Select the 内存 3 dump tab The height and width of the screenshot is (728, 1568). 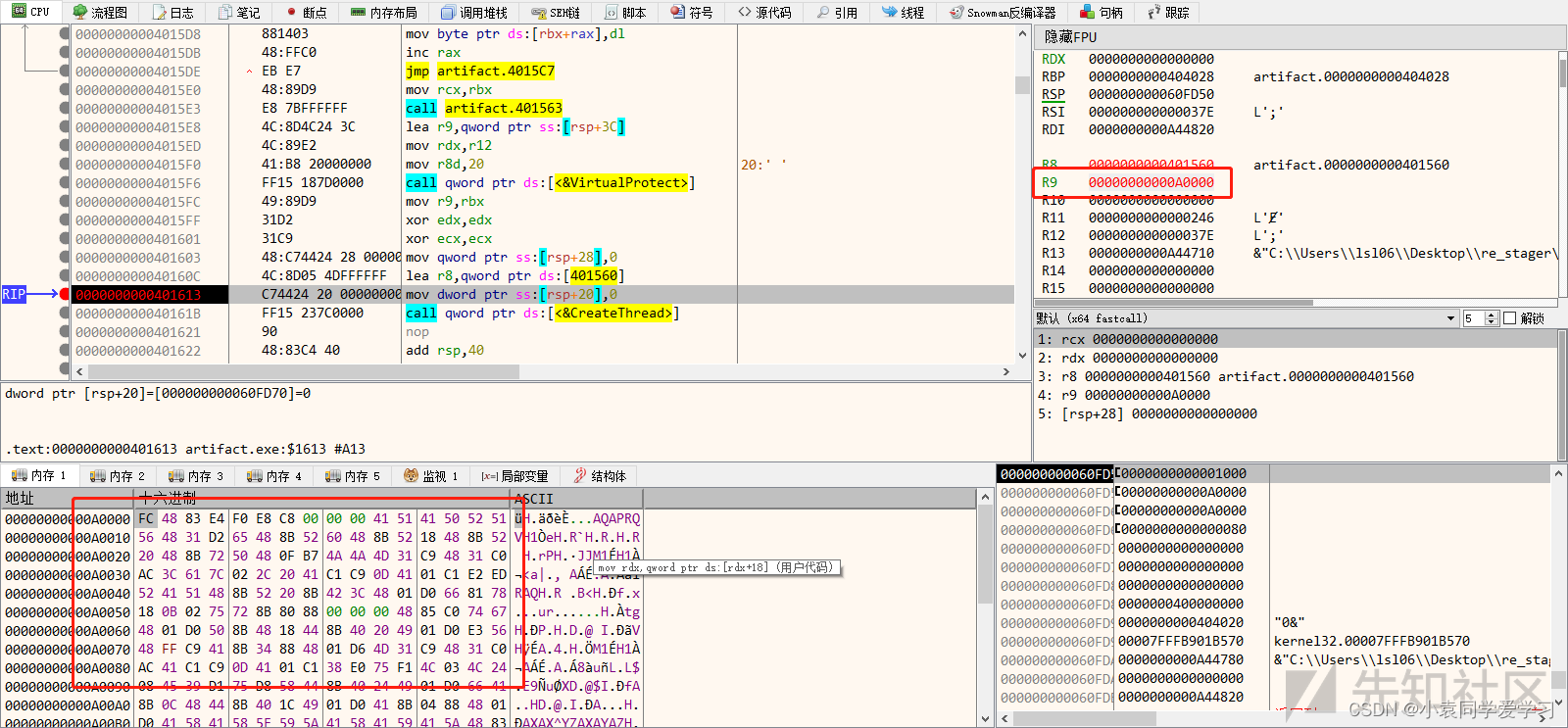pos(196,475)
